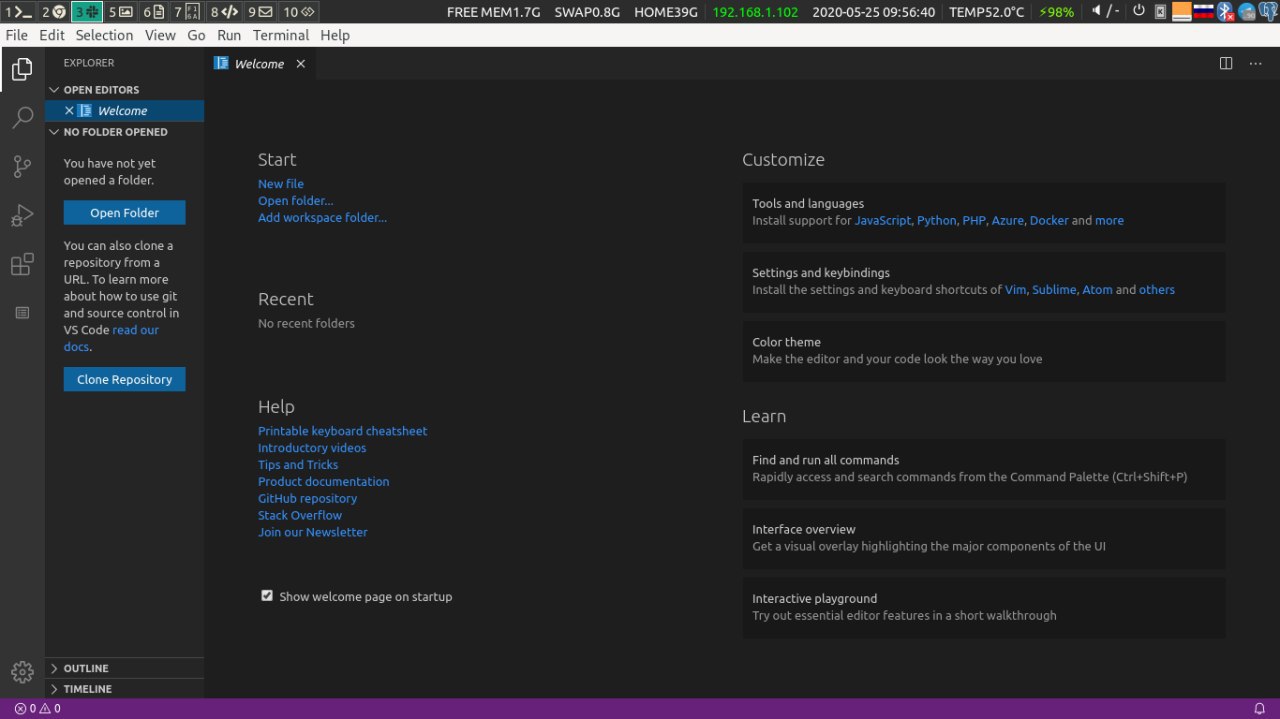The width and height of the screenshot is (1280, 719).
Task: Switch to workspace 1 terminal
Action: (19, 12)
